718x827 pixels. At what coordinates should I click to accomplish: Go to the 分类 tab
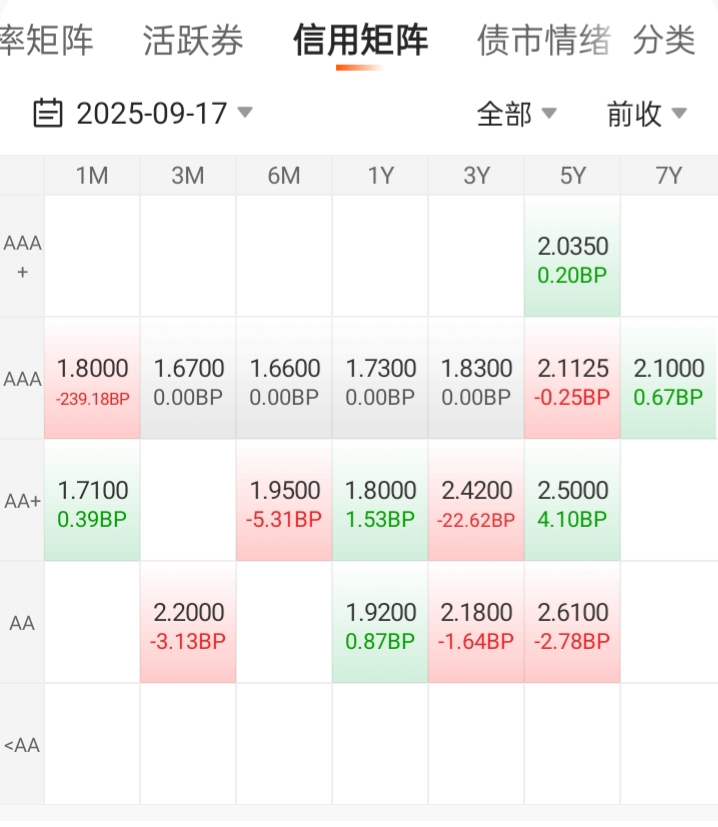pos(664,40)
